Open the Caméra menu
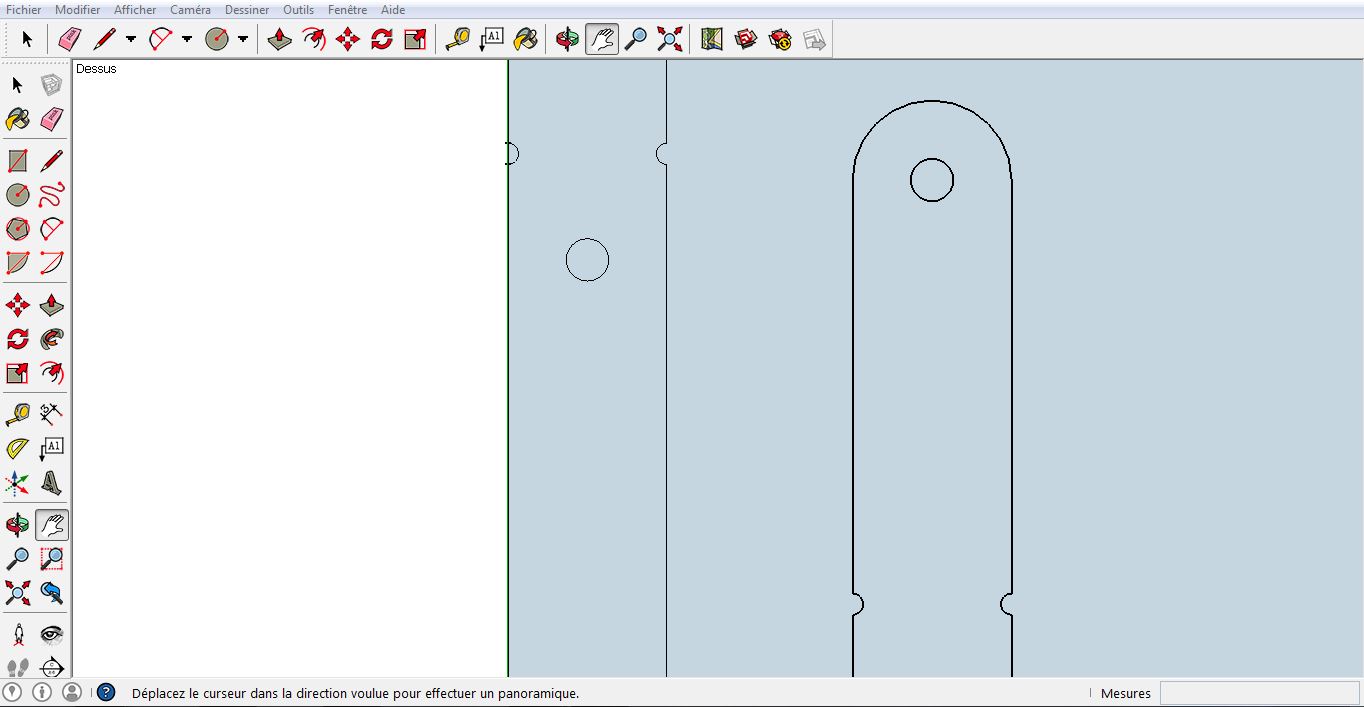Image resolution: width=1364 pixels, height=707 pixels. pos(190,10)
